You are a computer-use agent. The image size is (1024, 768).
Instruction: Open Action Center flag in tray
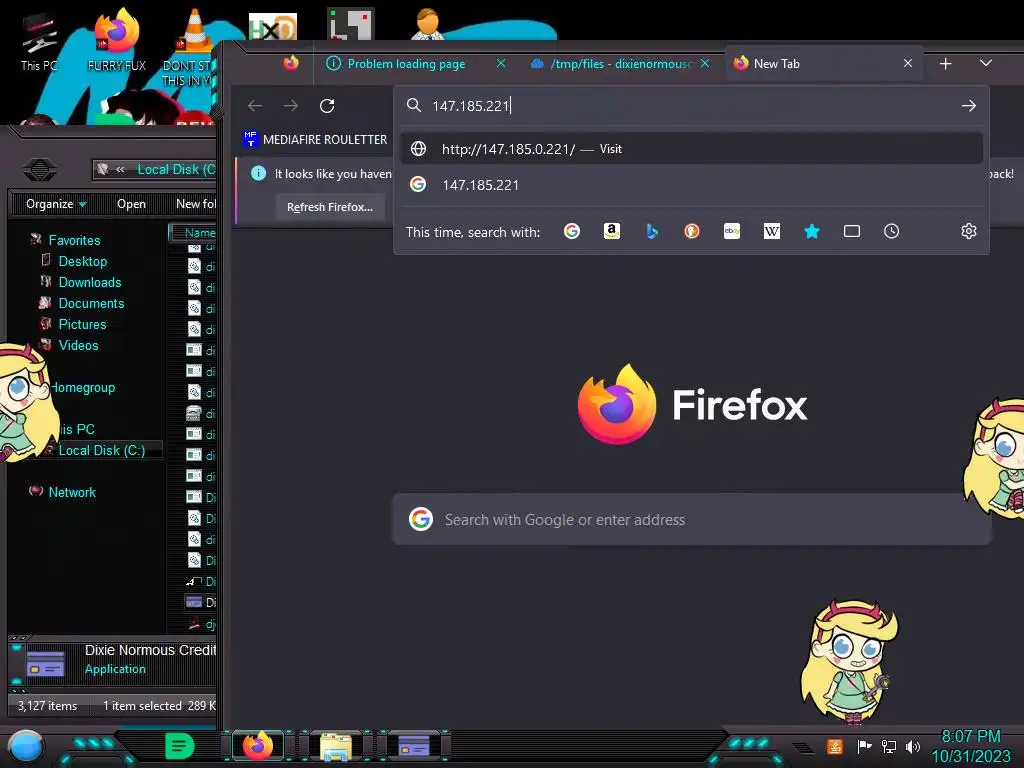pos(864,746)
